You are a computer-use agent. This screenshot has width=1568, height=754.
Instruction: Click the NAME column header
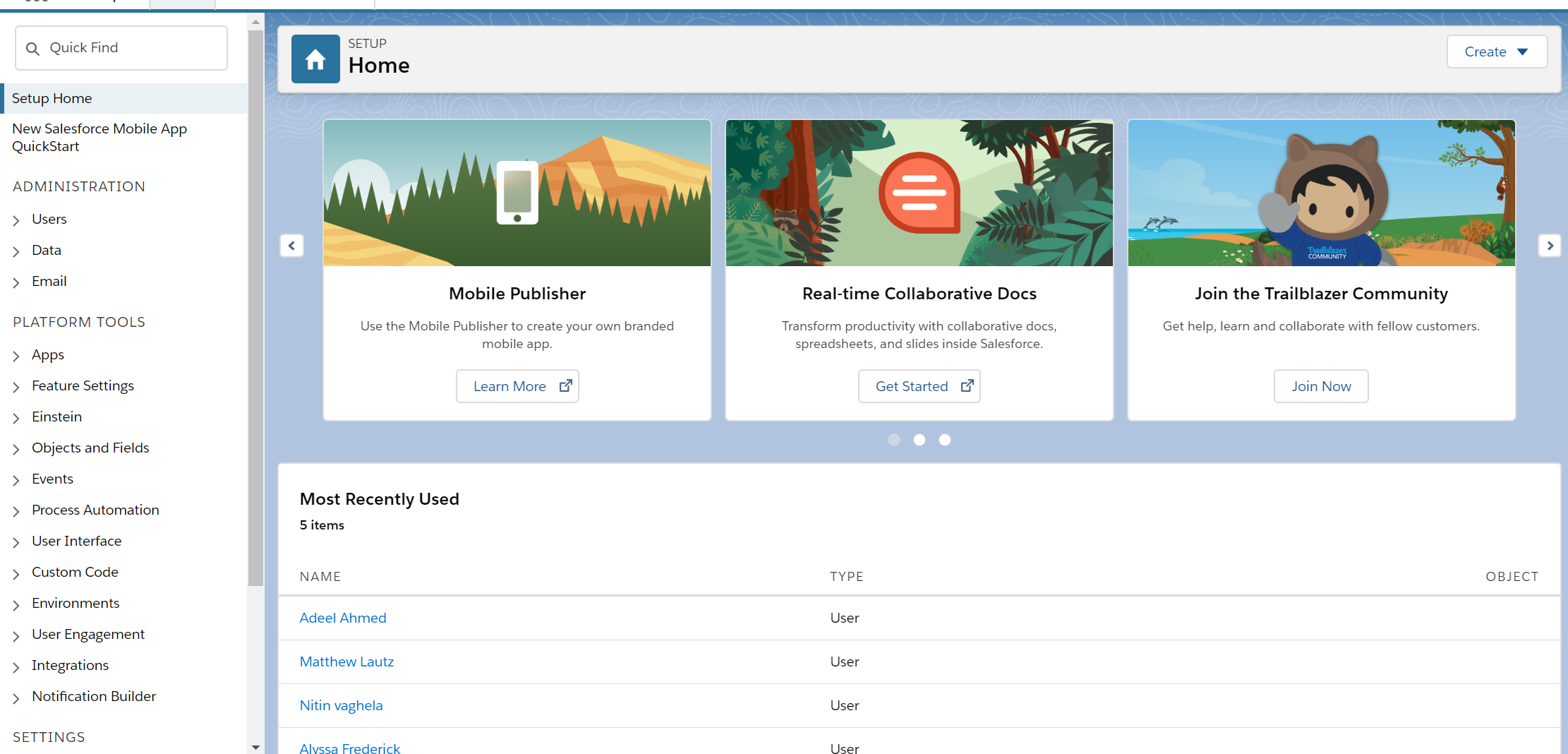[x=320, y=577]
